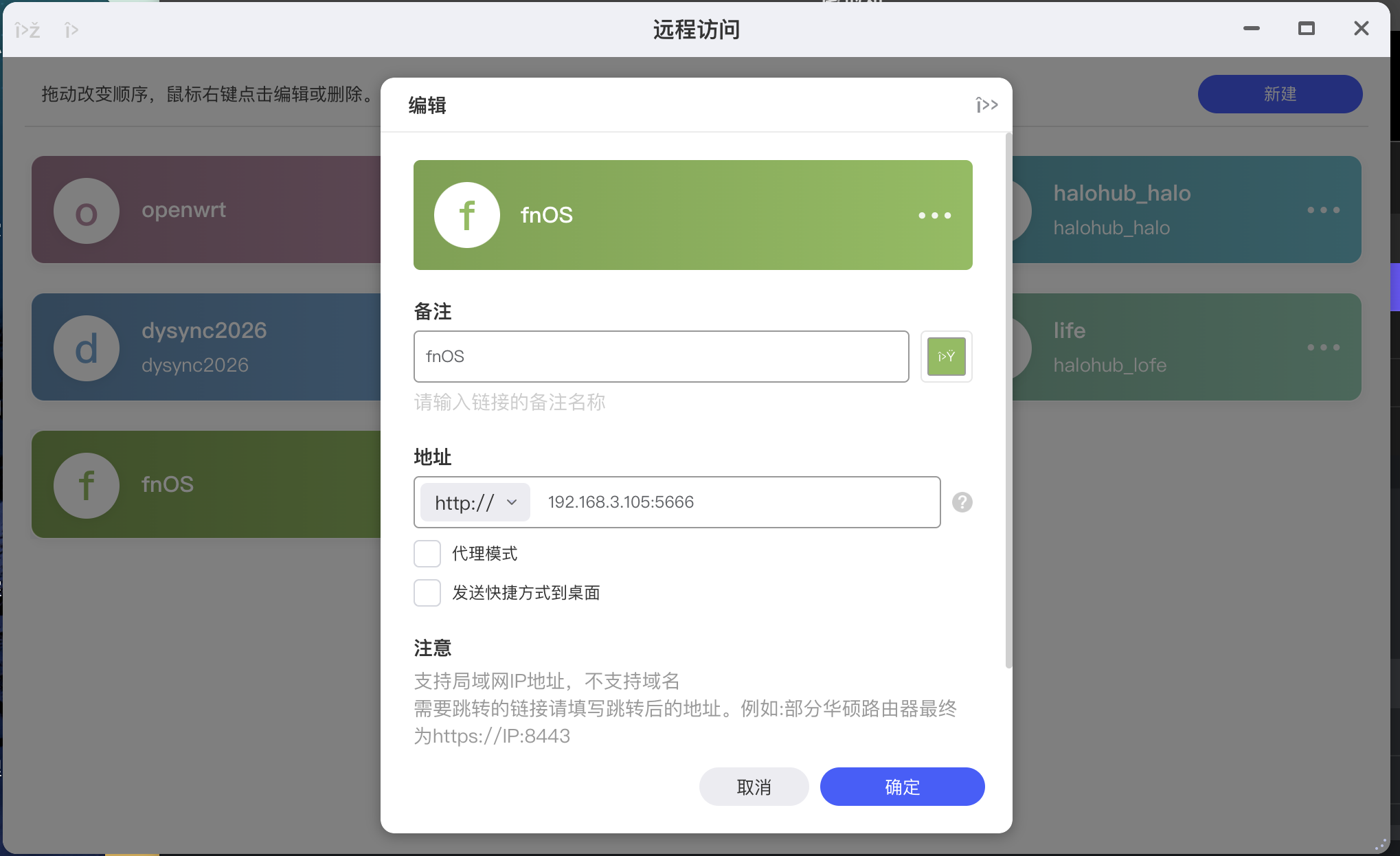This screenshot has width=1400, height=856.
Task: Click the 备注 name input field
Action: (x=661, y=357)
